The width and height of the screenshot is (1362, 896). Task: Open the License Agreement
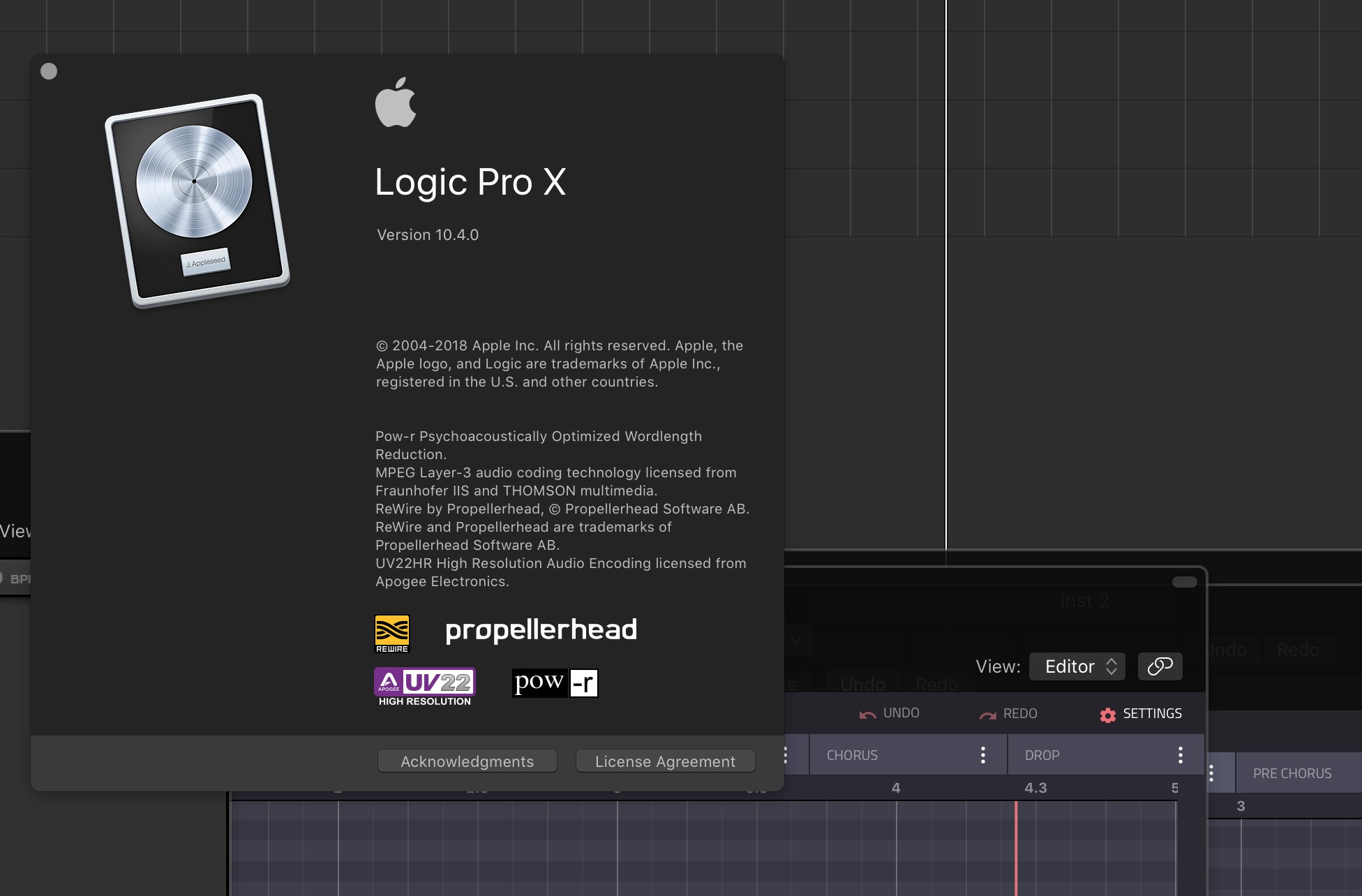tap(665, 761)
